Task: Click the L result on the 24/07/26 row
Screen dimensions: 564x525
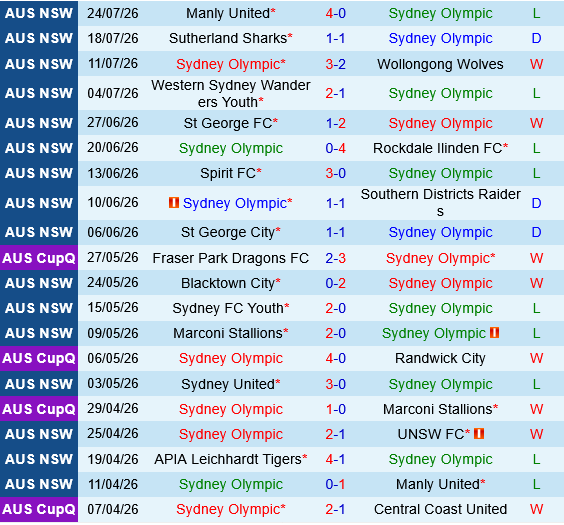Action: point(536,13)
